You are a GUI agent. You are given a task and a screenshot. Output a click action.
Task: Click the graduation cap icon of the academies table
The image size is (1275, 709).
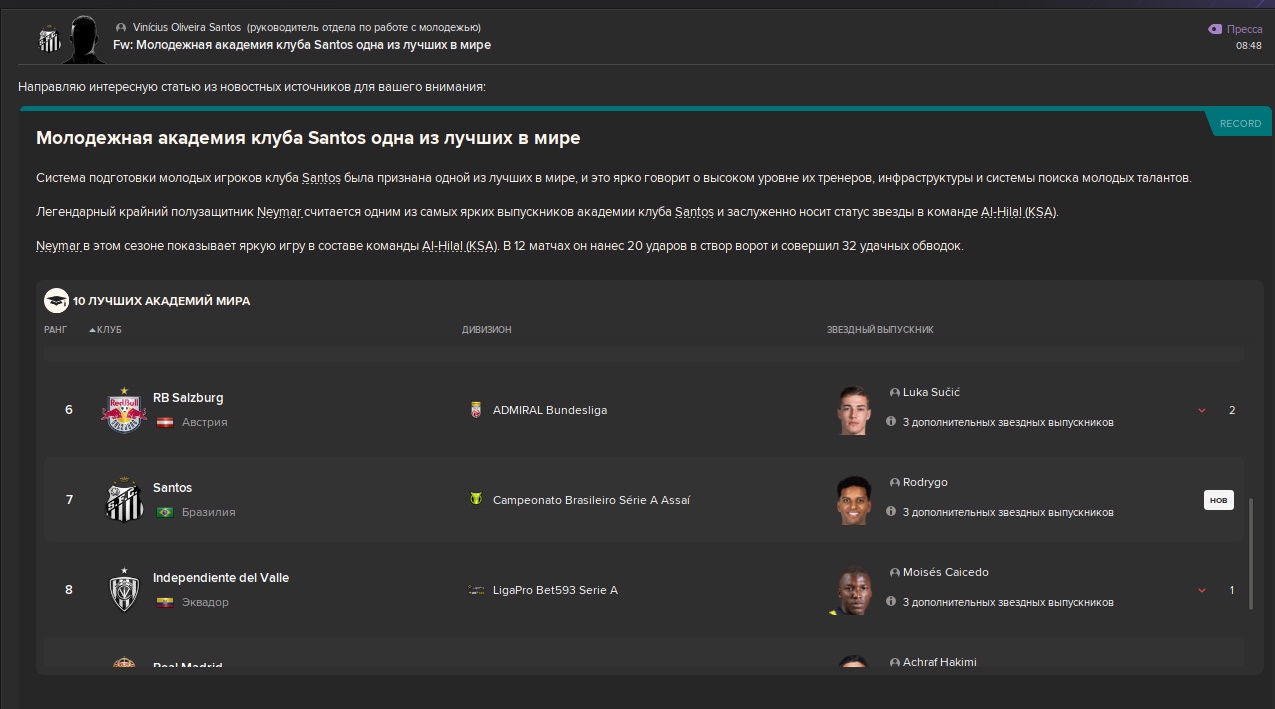(x=56, y=300)
